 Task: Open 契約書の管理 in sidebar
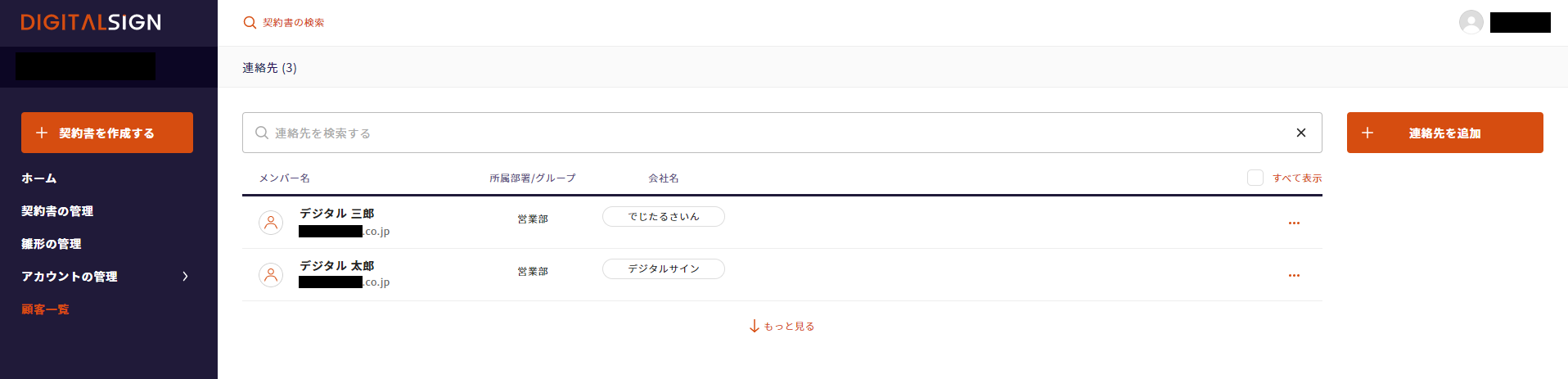57,211
